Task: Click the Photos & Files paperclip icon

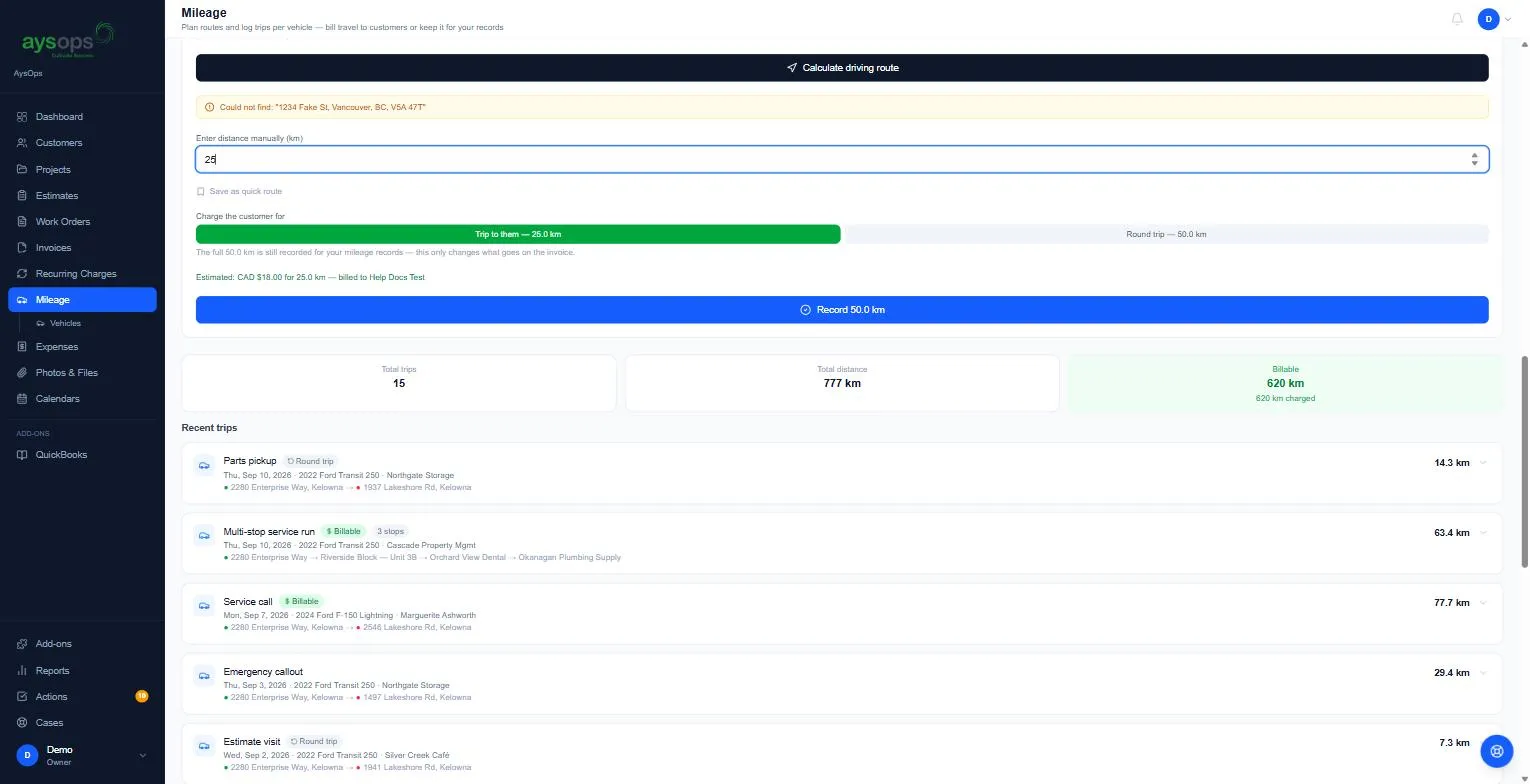Action: click(x=22, y=373)
